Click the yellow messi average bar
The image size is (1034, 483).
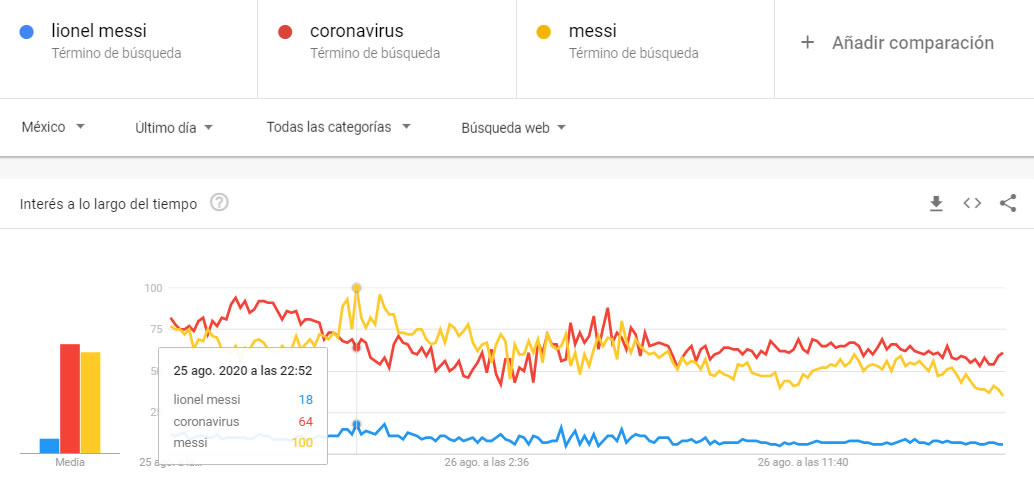(90, 402)
